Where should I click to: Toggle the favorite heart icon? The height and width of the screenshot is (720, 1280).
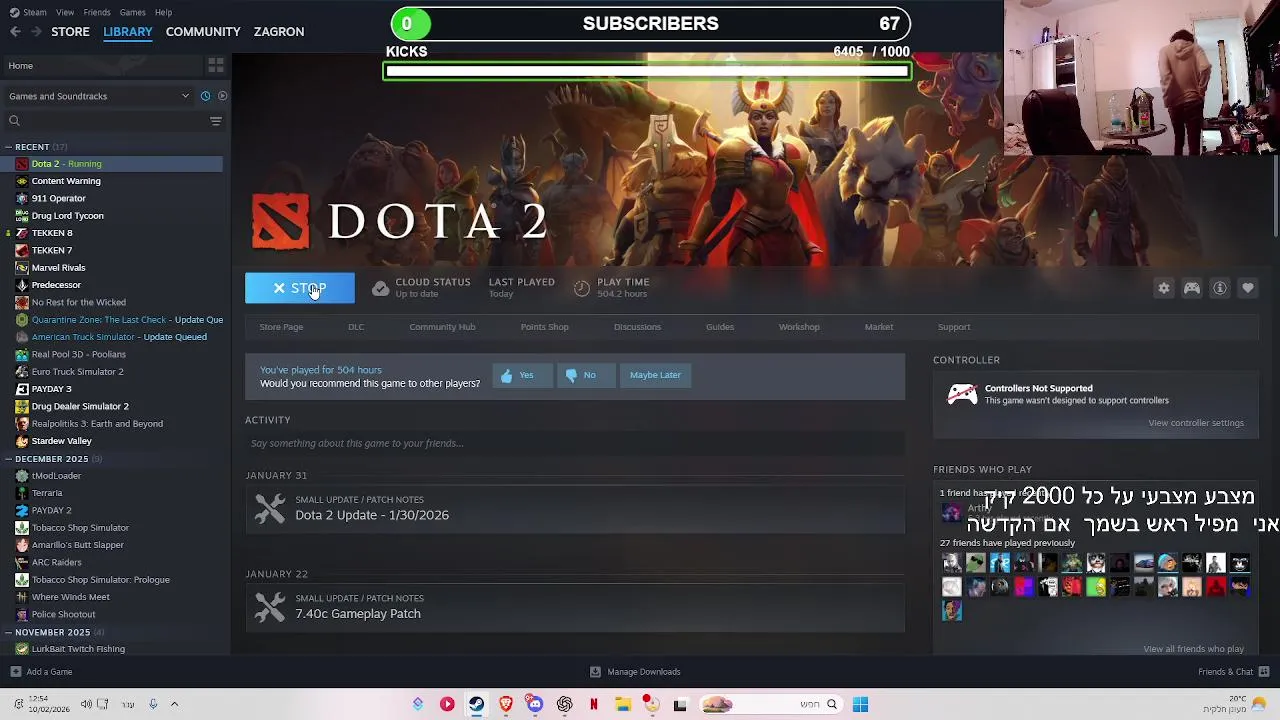1248,288
